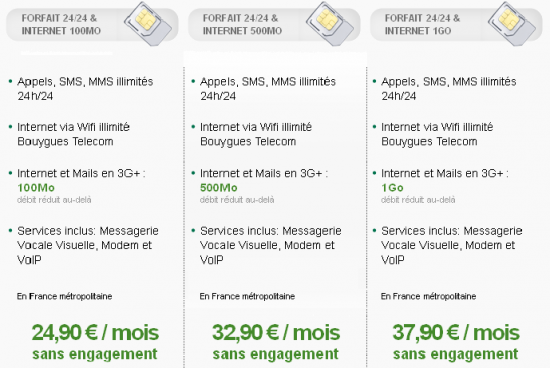Choose the 24,90 € / mois price

point(95,332)
